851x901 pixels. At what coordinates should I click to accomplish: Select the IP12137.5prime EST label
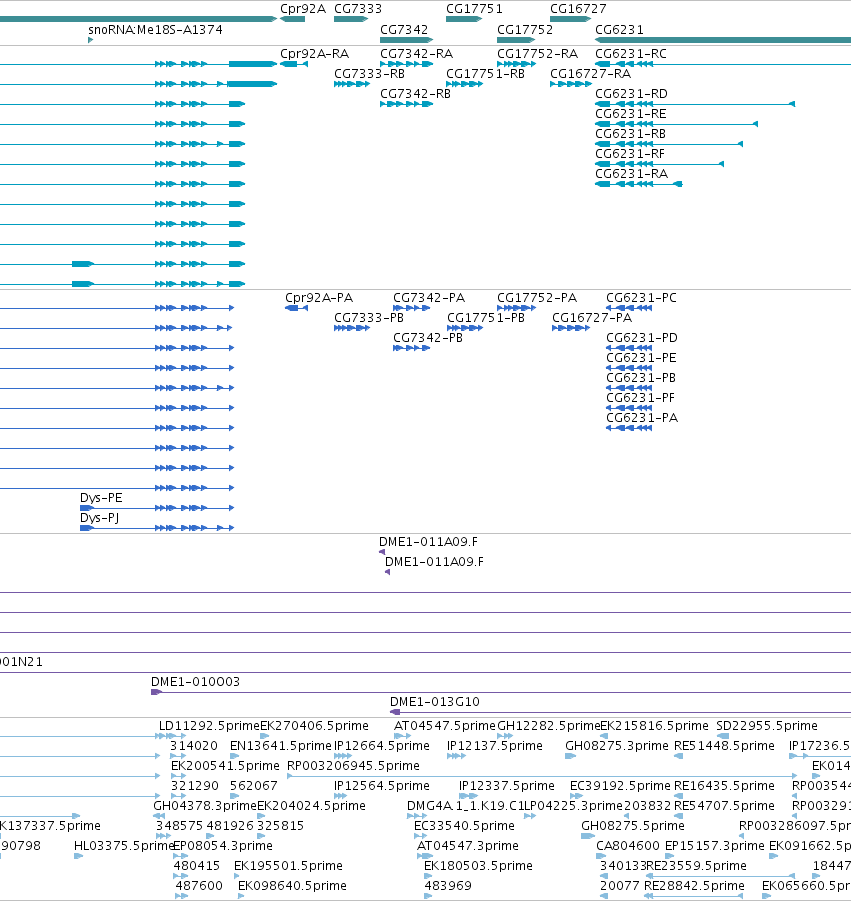point(495,746)
